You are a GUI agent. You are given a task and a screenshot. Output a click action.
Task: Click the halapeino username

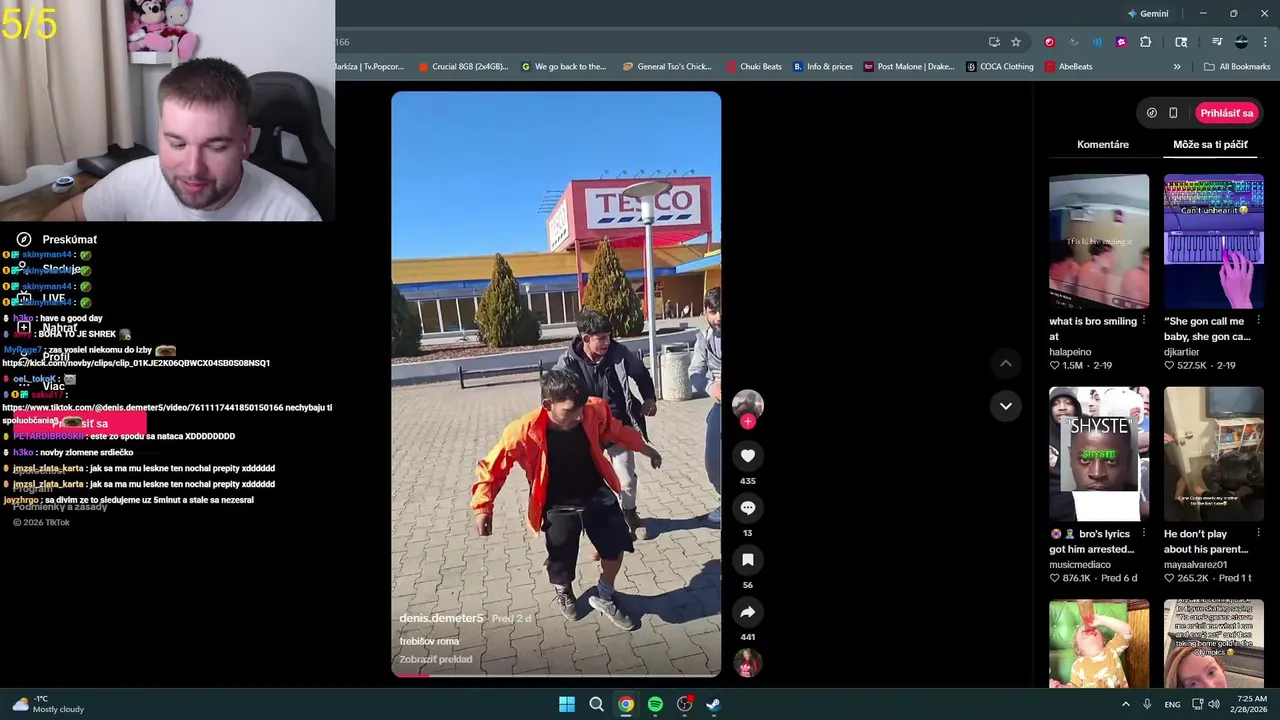point(1070,352)
